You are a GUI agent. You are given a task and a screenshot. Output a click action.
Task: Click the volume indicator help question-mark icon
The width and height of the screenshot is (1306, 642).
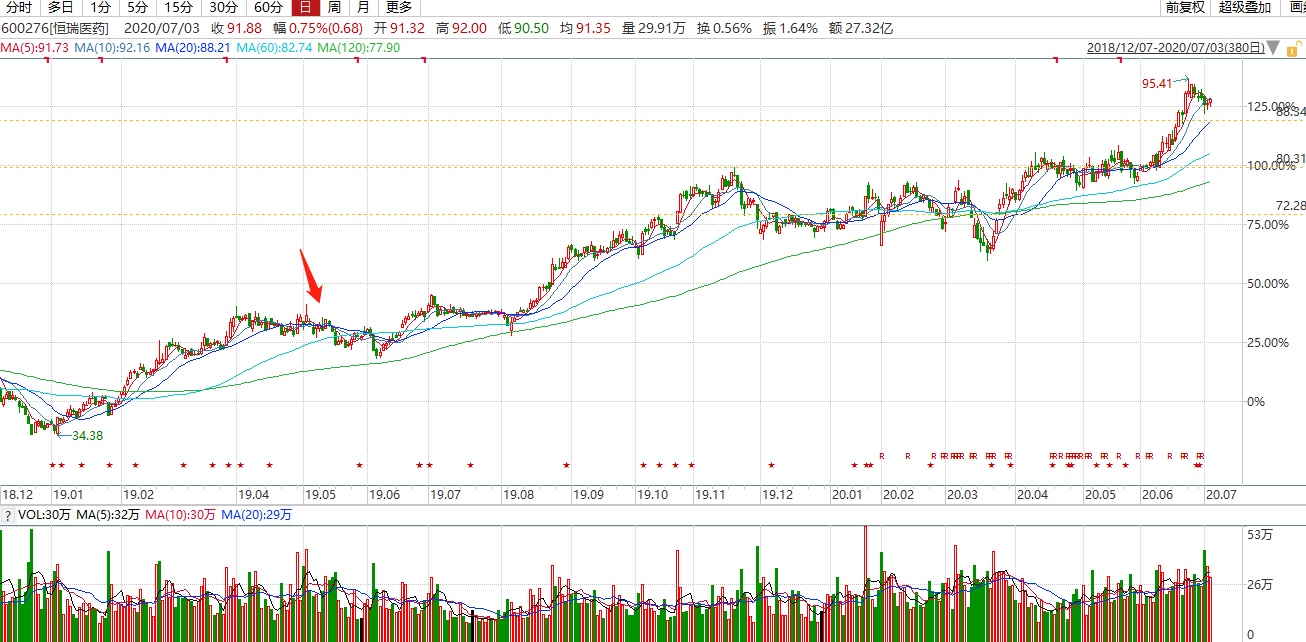[7, 516]
